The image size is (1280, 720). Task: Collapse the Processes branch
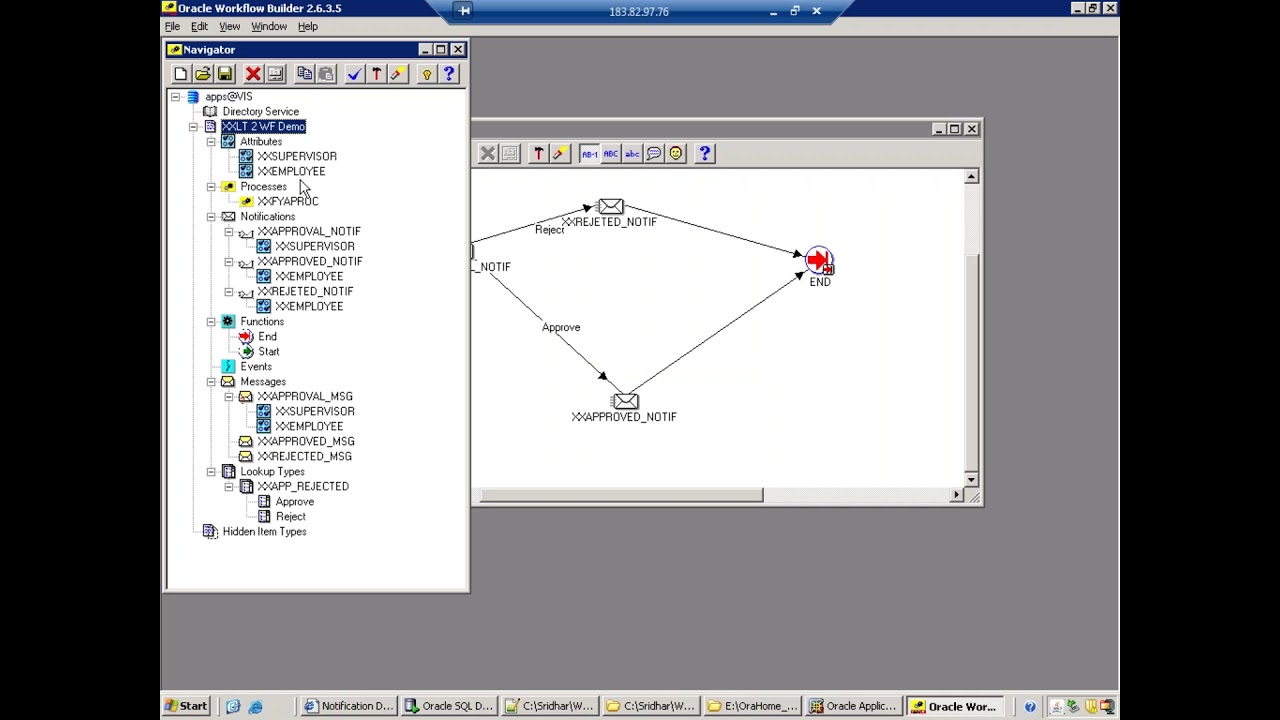point(211,187)
